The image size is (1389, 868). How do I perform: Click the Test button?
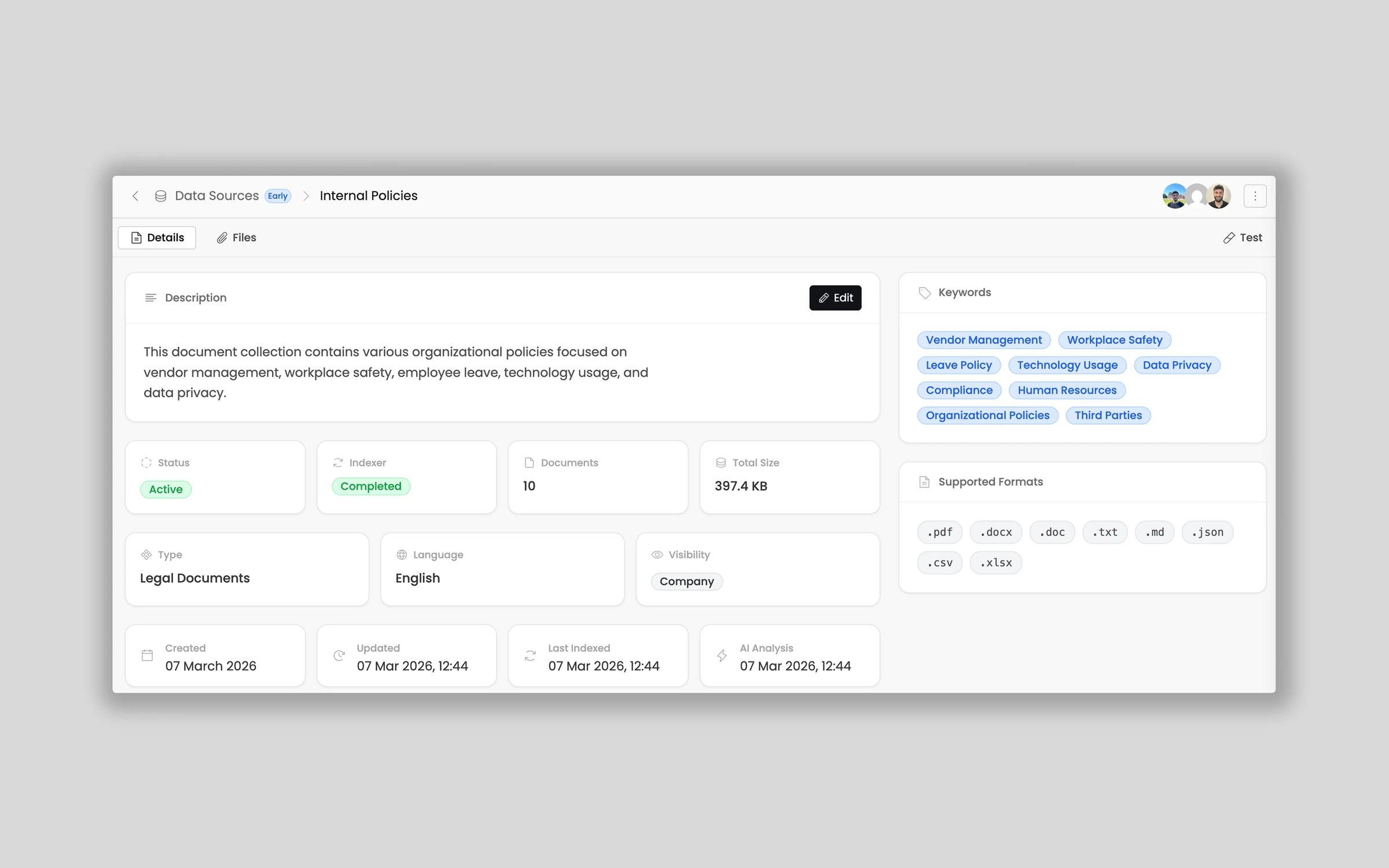pyautogui.click(x=1243, y=238)
